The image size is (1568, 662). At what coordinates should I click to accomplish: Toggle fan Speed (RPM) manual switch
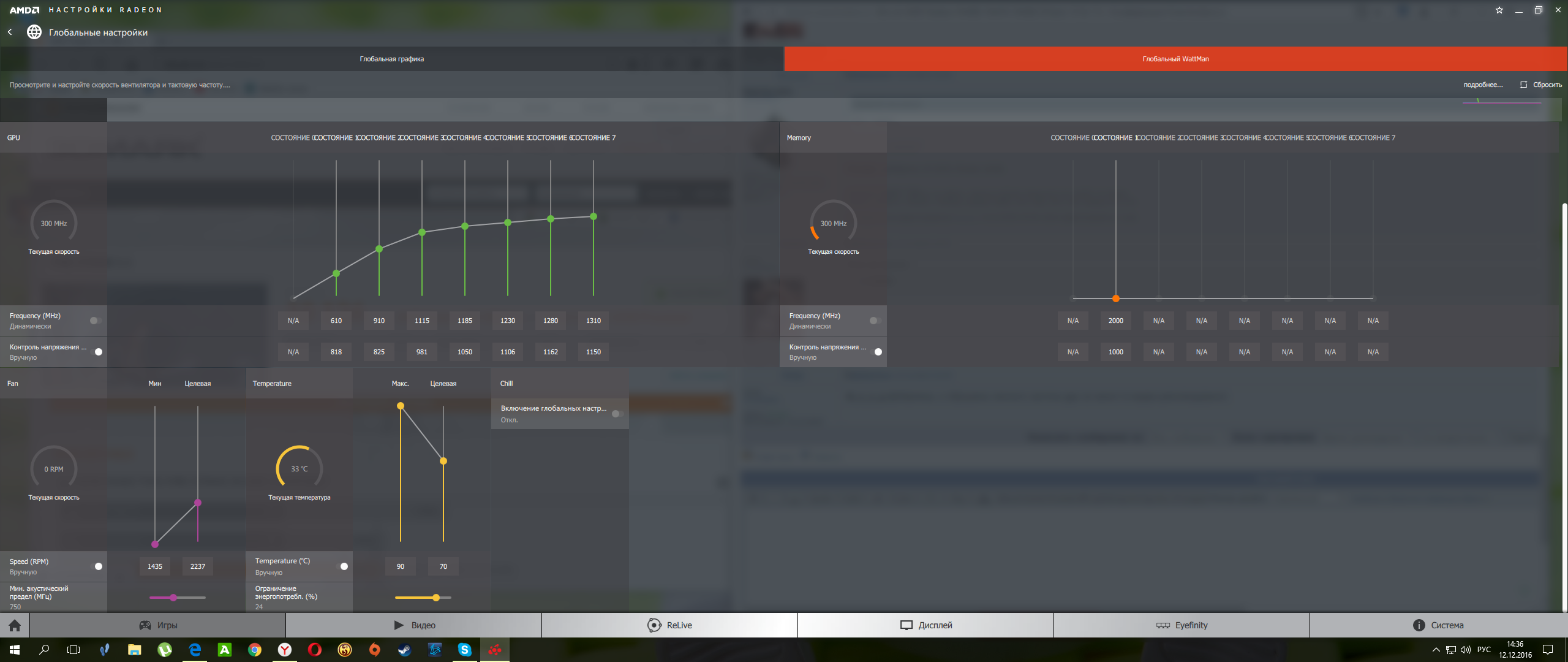tap(97, 566)
